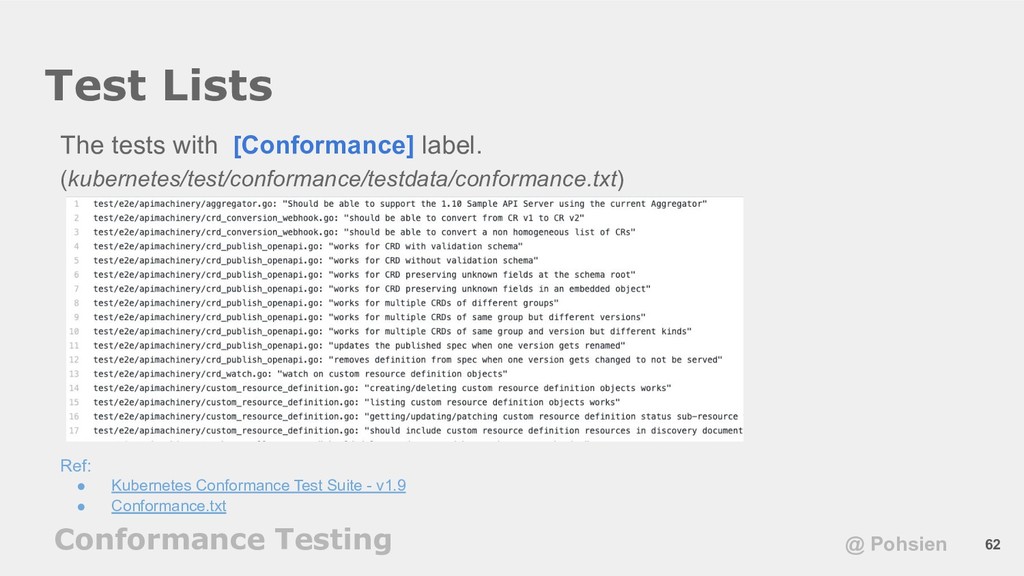1024x576 pixels.
Task: Select line 5 CRD without validation schema
Action: 315,261
